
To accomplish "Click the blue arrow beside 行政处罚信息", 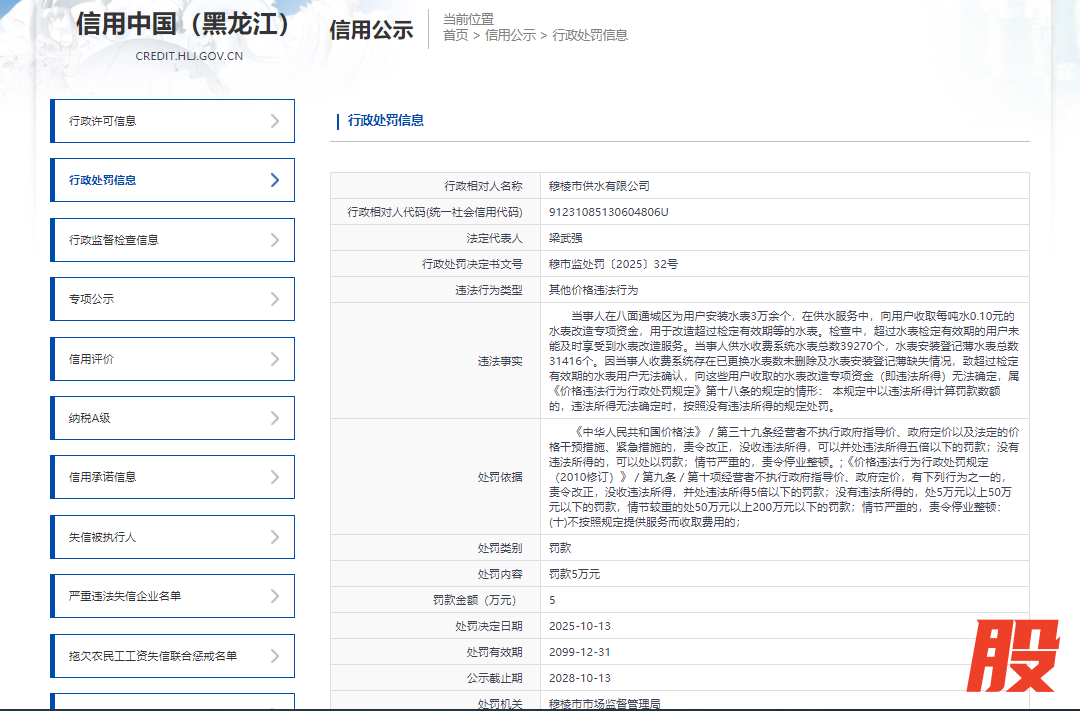I will (275, 180).
